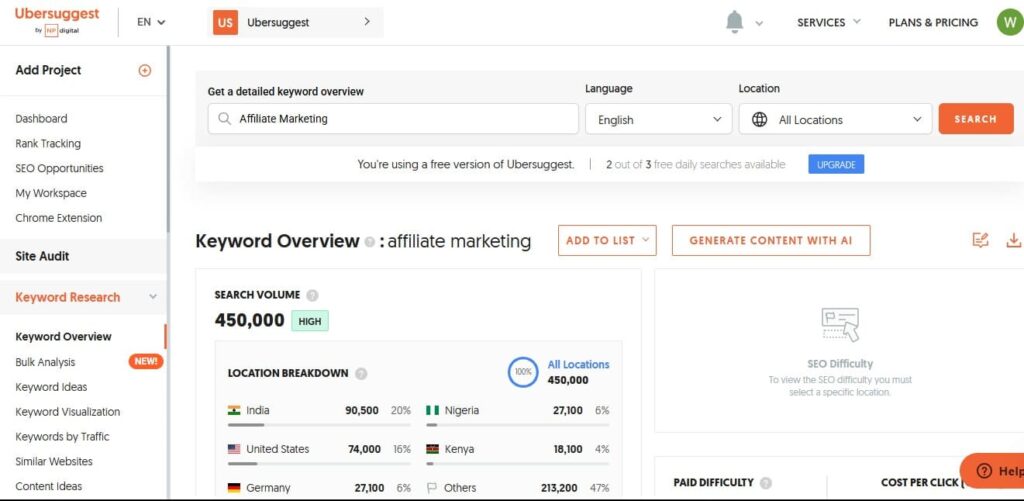Viewport: 1024px width, 501px height.
Task: Click the notes edit icon
Action: click(980, 240)
